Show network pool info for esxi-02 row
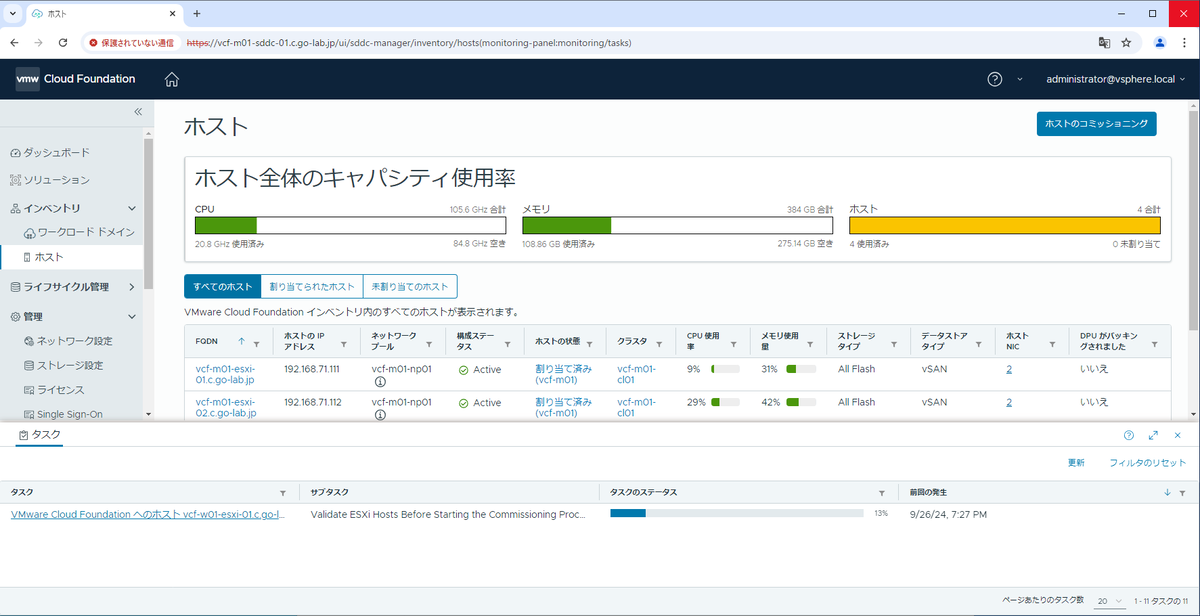The height and width of the screenshot is (616, 1200). 381,414
